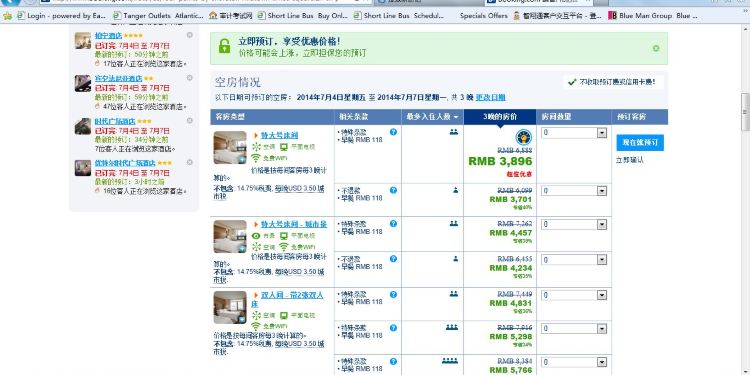The width and height of the screenshot is (750, 375).
Task: Open the room quantity dropdown for RMB 4,457
Action: coord(574,224)
